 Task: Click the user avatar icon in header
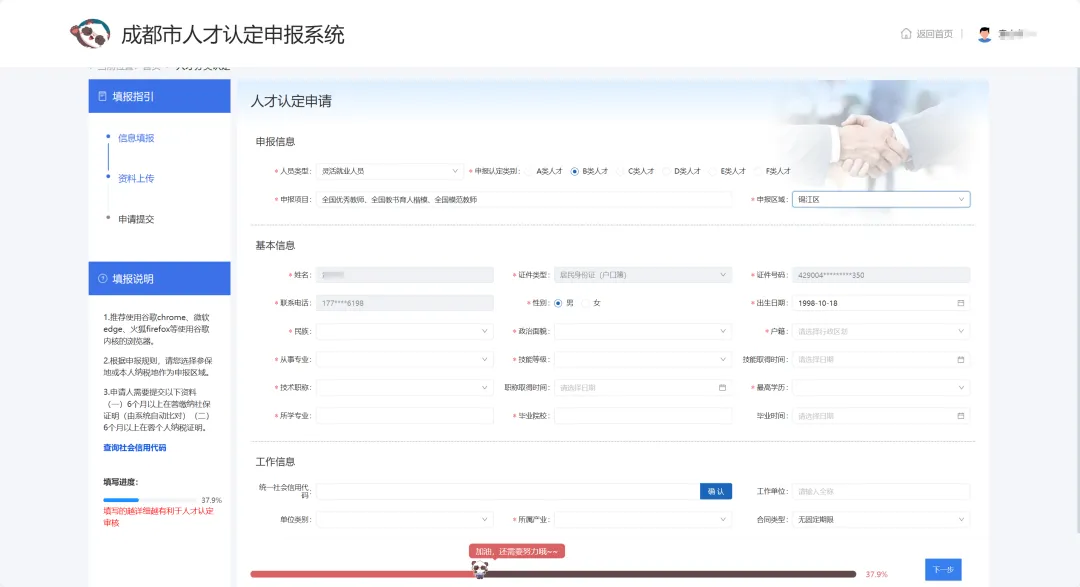coord(984,34)
